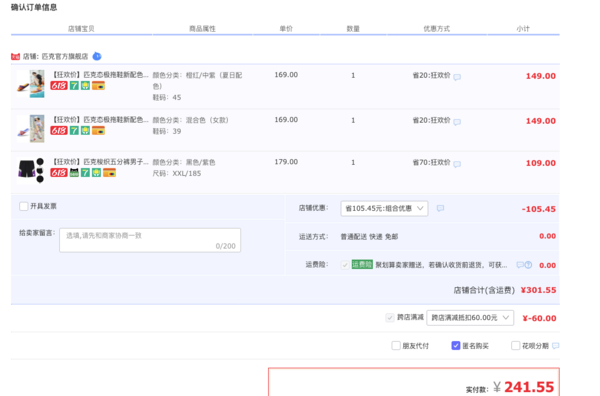
Task: Click the yellow badge on the 混合色 slipper item
Action: (x=85, y=130)
